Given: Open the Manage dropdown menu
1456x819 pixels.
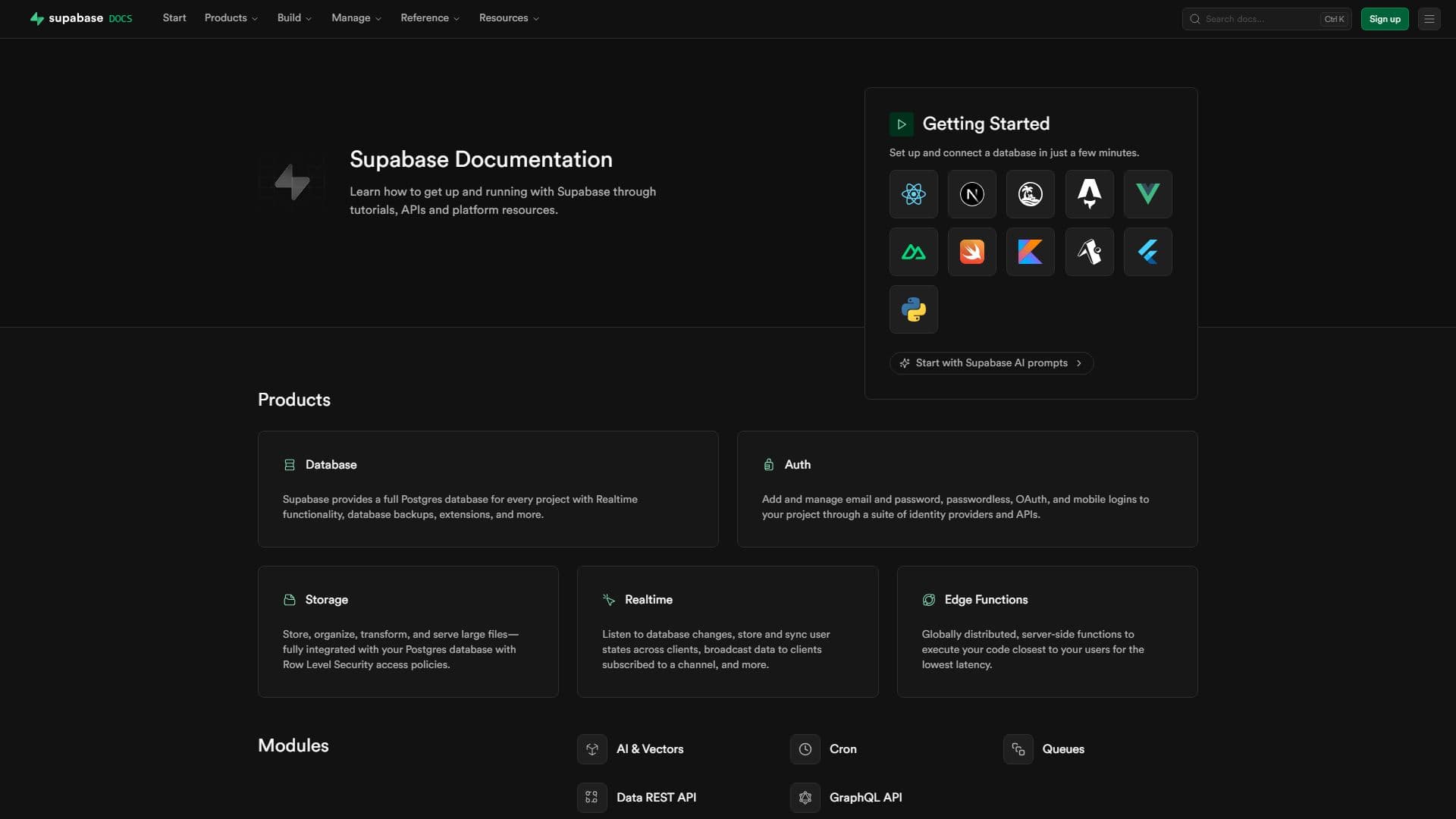Looking at the screenshot, I should pyautogui.click(x=356, y=18).
